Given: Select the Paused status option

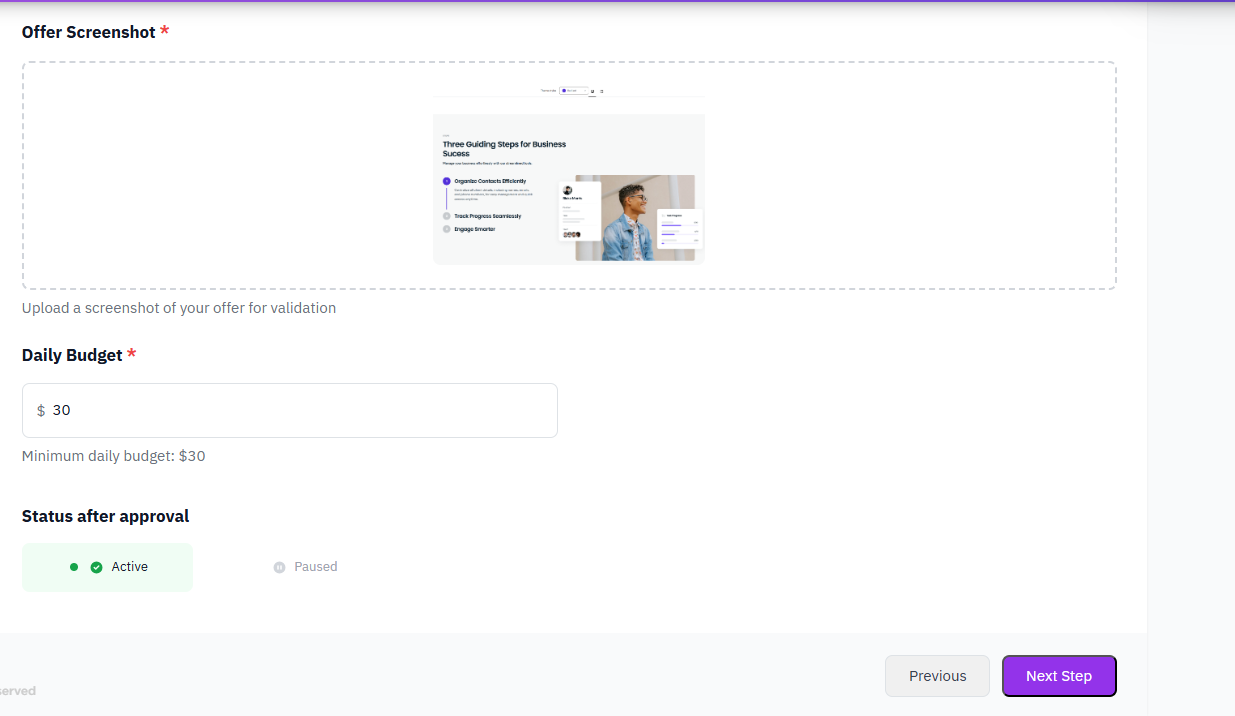Looking at the screenshot, I should coord(306,567).
